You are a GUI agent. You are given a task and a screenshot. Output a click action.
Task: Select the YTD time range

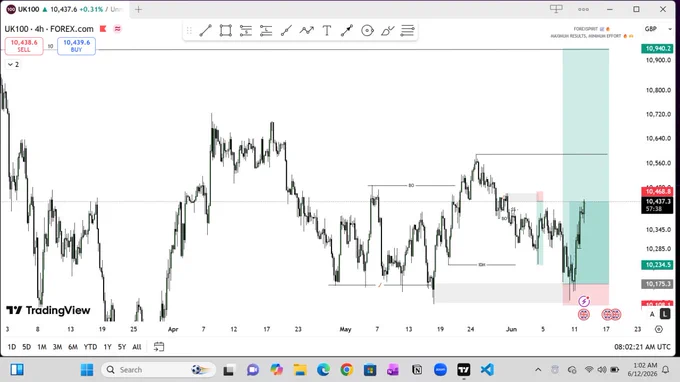(x=90, y=347)
